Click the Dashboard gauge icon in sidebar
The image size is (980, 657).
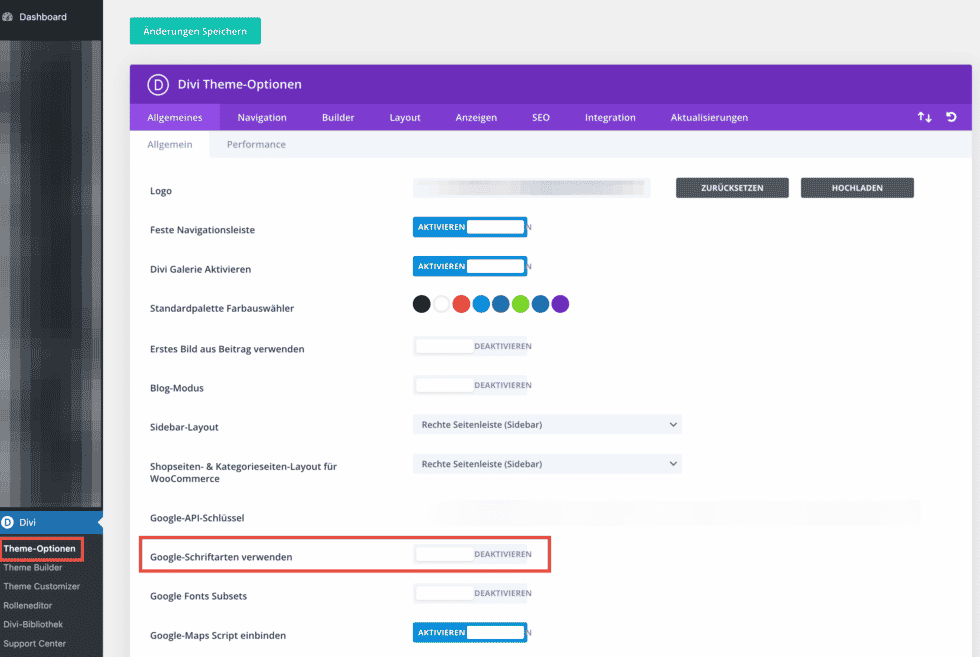tap(8, 17)
